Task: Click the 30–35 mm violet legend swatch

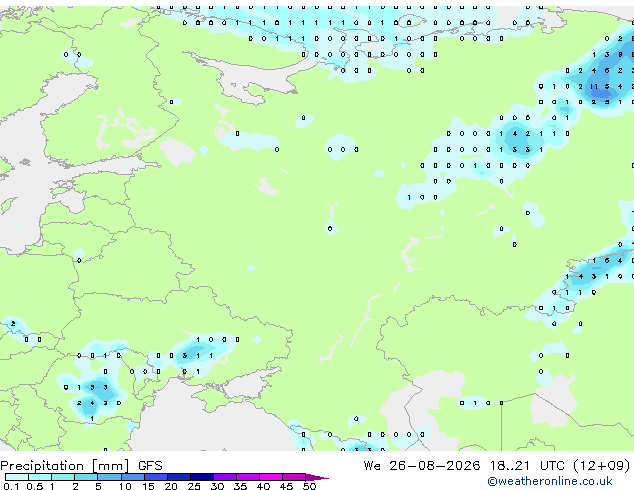Action: click(x=225, y=477)
